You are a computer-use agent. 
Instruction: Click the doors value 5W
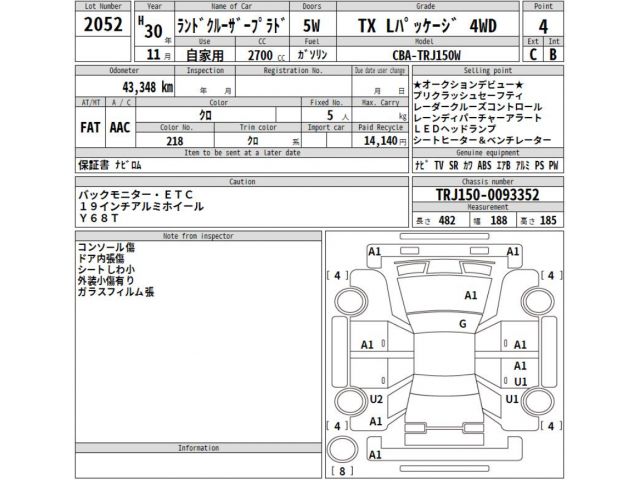pyautogui.click(x=311, y=26)
